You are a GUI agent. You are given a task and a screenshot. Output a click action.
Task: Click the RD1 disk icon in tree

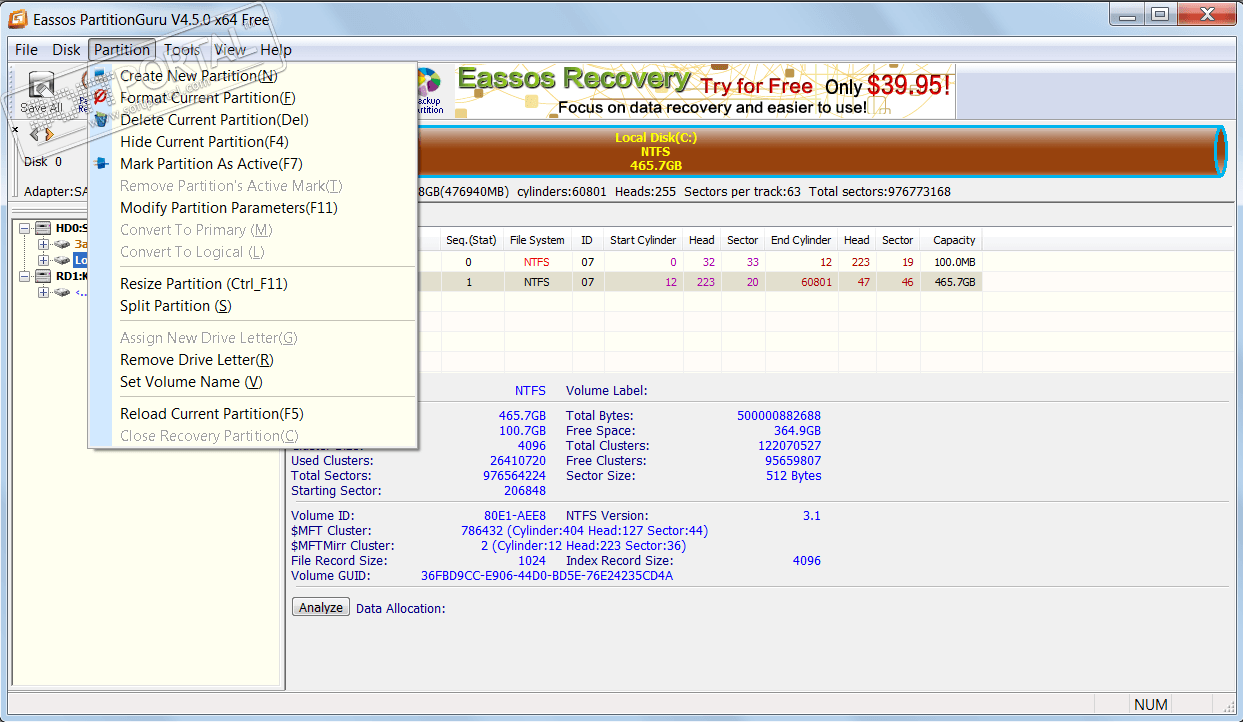pyautogui.click(x=44, y=276)
